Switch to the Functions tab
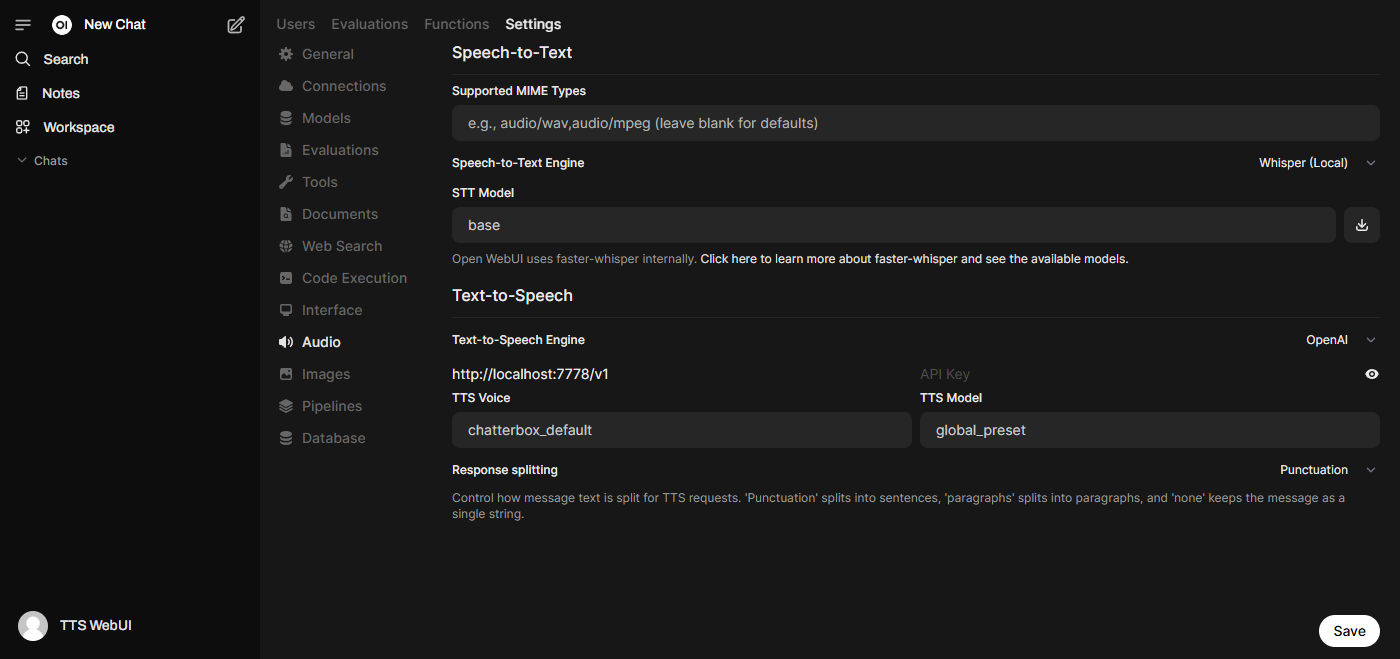This screenshot has height=659, width=1400. [456, 24]
